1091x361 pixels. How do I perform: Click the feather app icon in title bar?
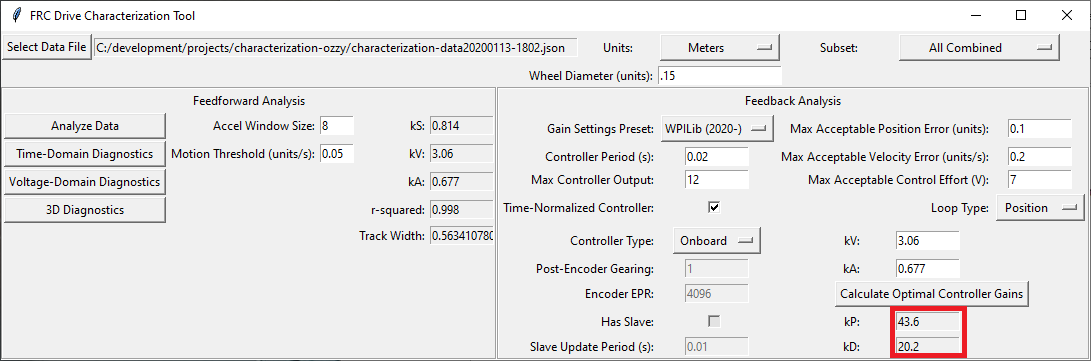(17, 15)
